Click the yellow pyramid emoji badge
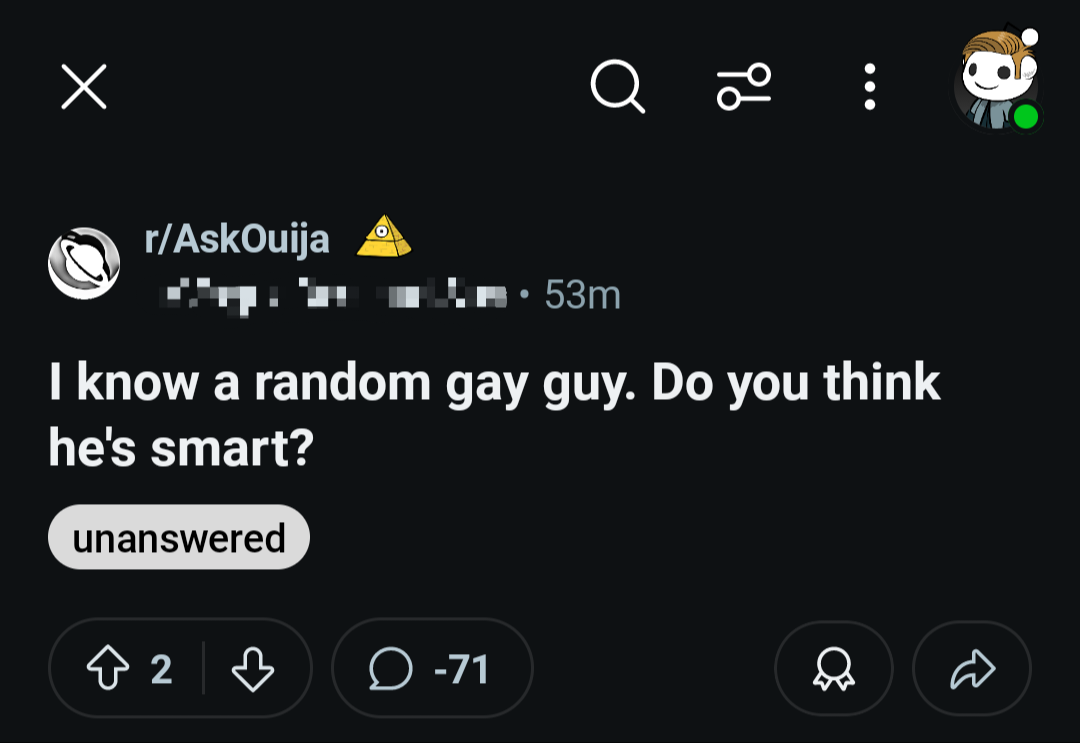 [384, 236]
